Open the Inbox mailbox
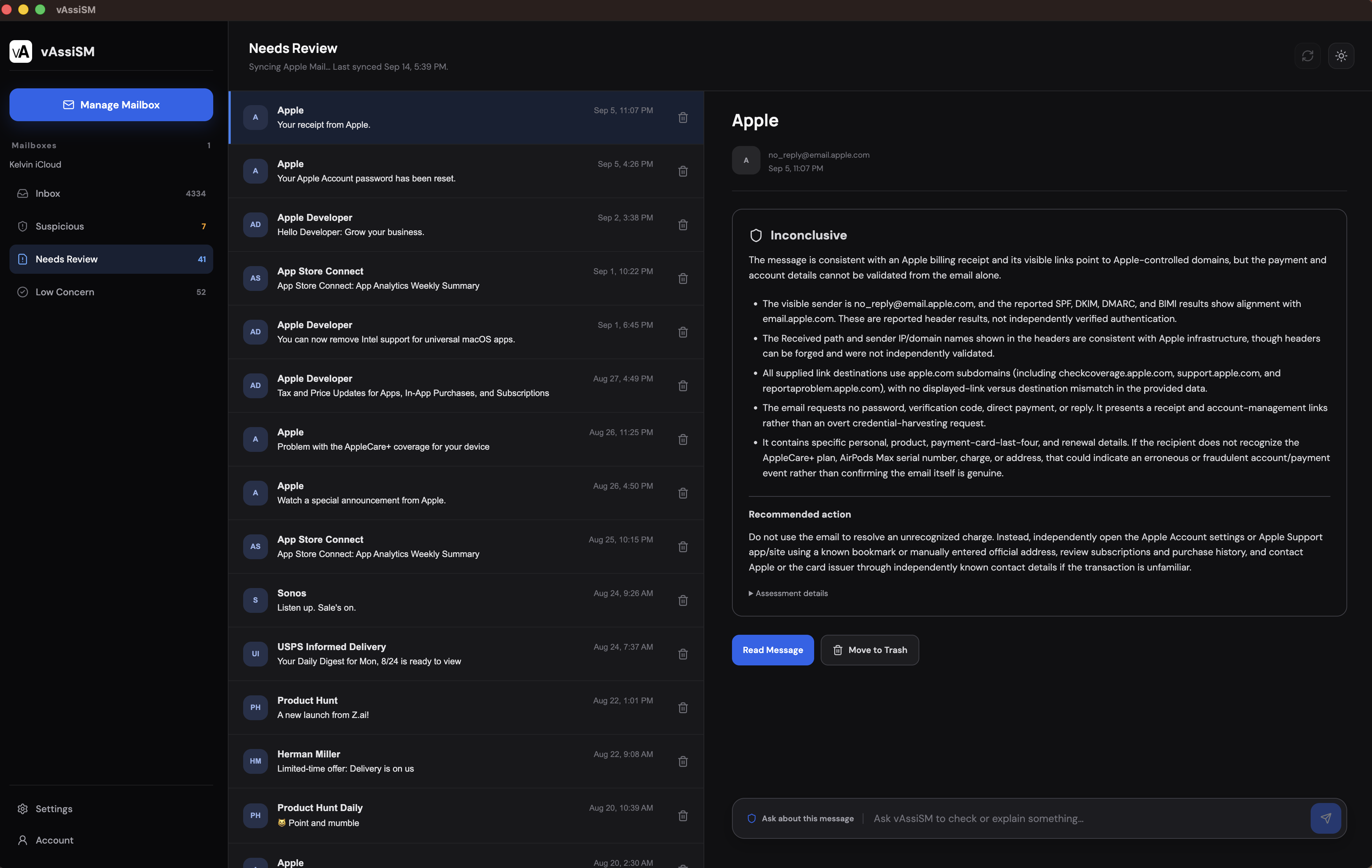Viewport: 1372px width, 868px height. click(x=111, y=194)
